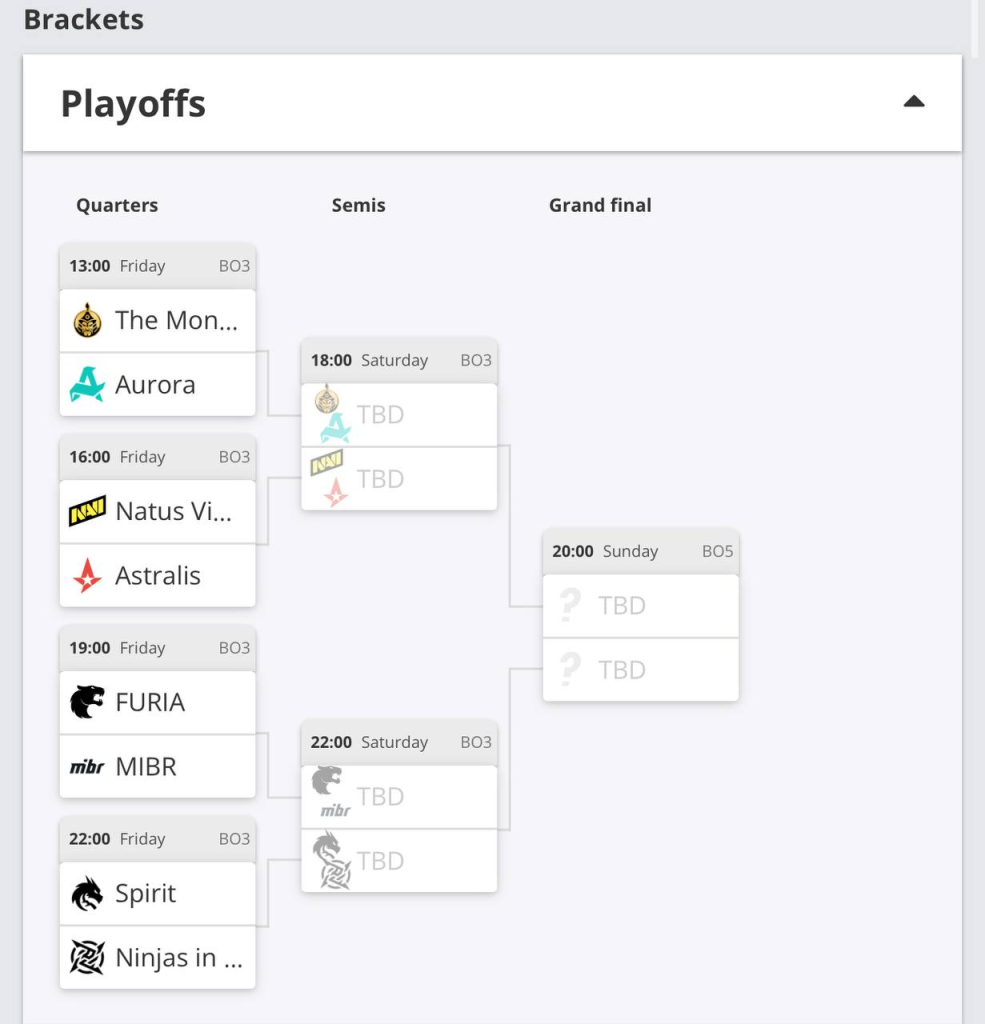Open the Playoffs header panel

click(492, 103)
